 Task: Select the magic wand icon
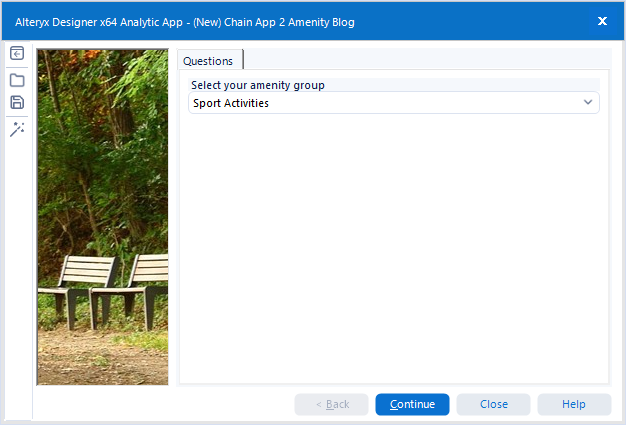17,129
